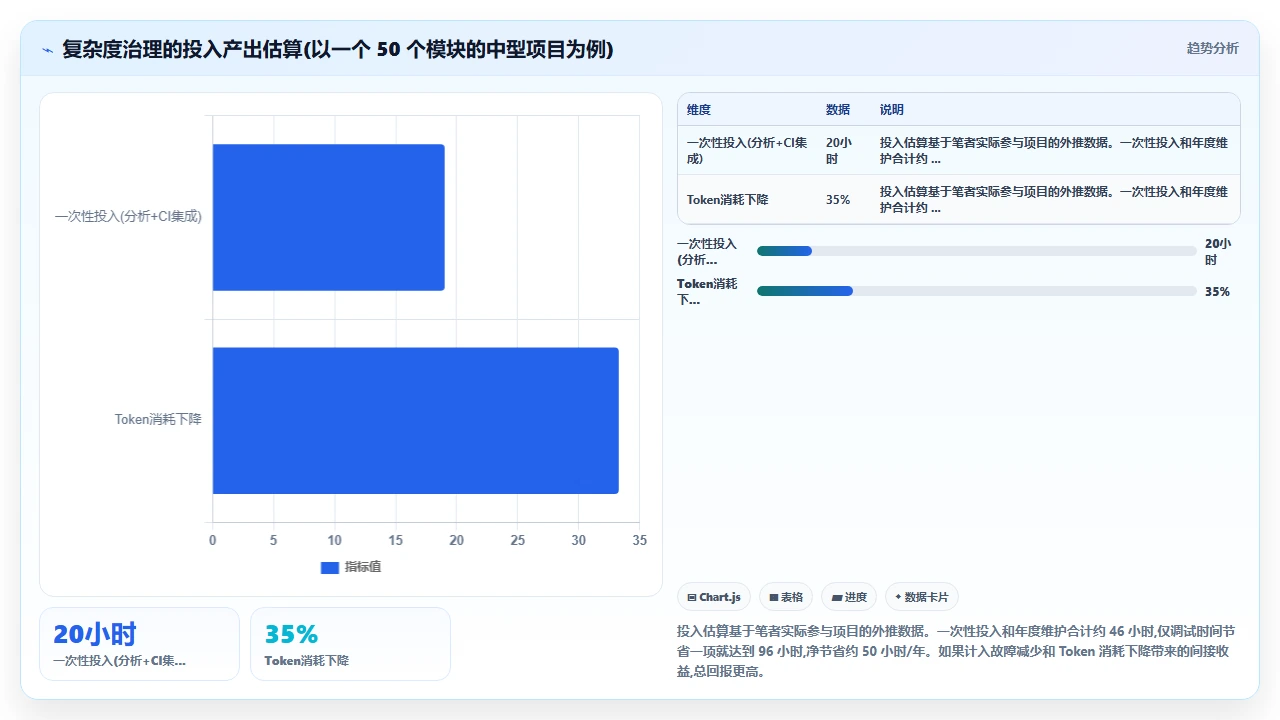The height and width of the screenshot is (720, 1280).
Task: Click description in the Token消耗下降 table row
Action: (1054, 200)
